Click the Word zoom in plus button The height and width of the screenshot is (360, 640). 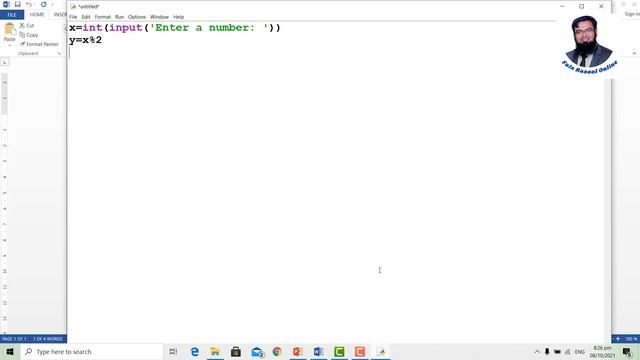click(x=618, y=339)
